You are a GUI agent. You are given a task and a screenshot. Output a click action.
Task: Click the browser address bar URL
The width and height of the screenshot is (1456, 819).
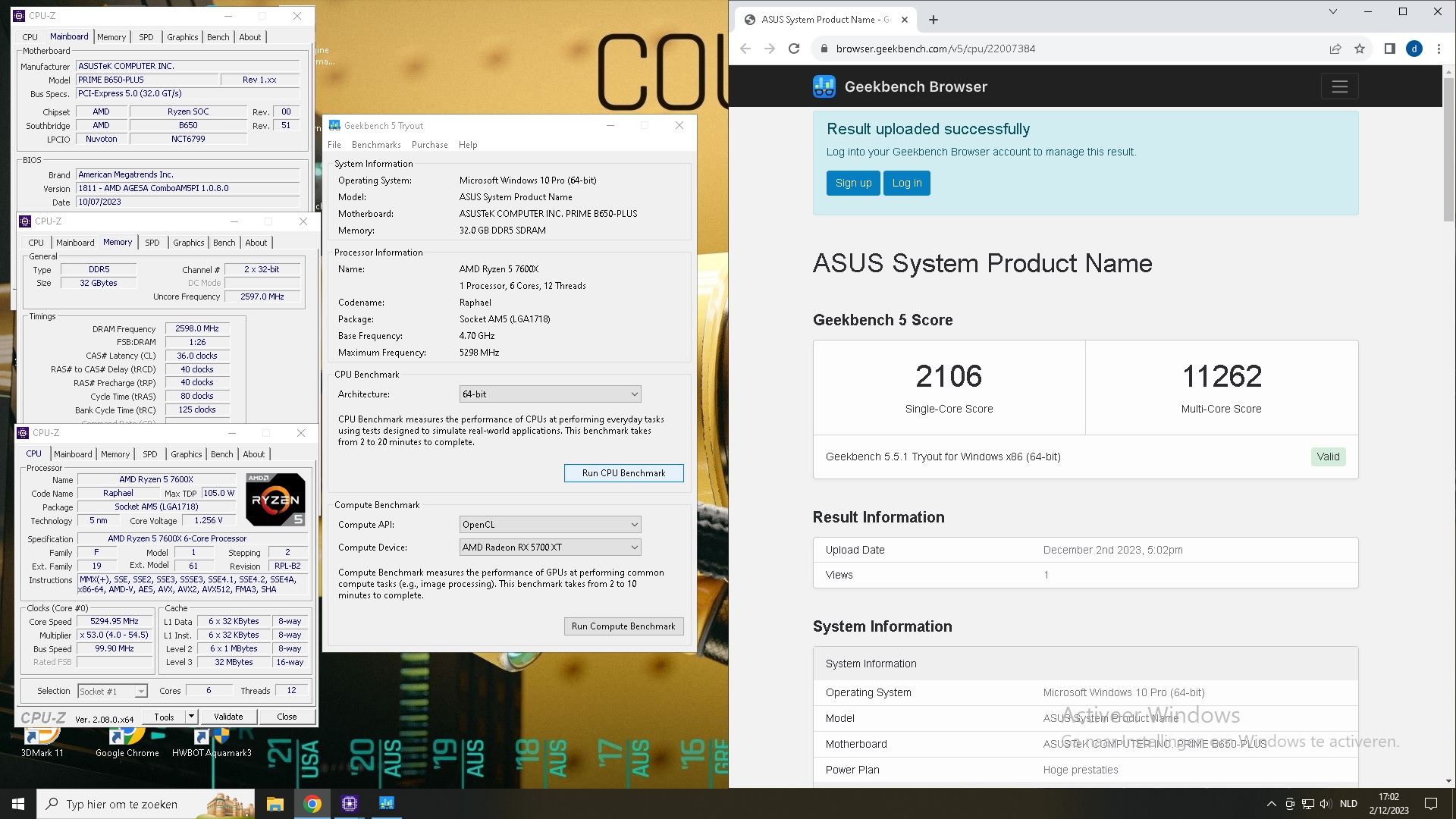[935, 49]
